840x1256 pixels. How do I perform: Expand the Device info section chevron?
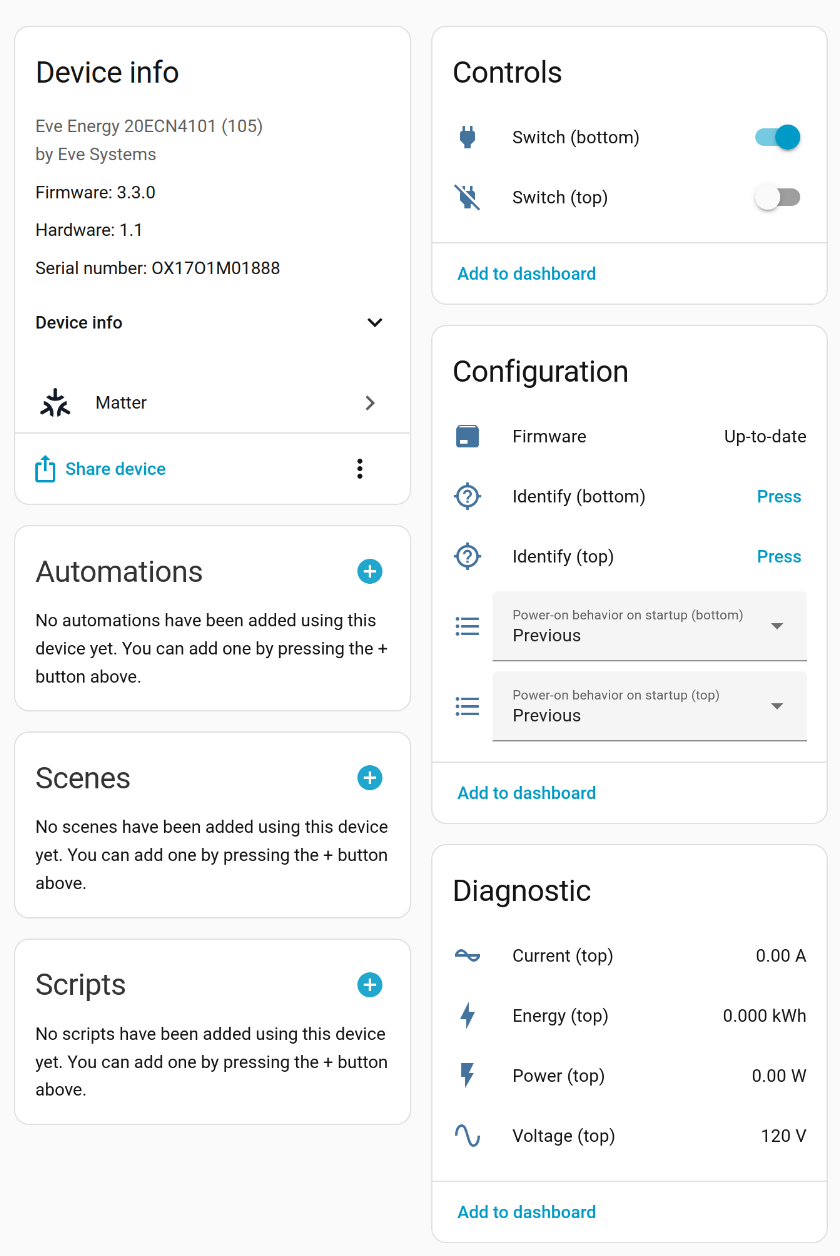point(375,323)
